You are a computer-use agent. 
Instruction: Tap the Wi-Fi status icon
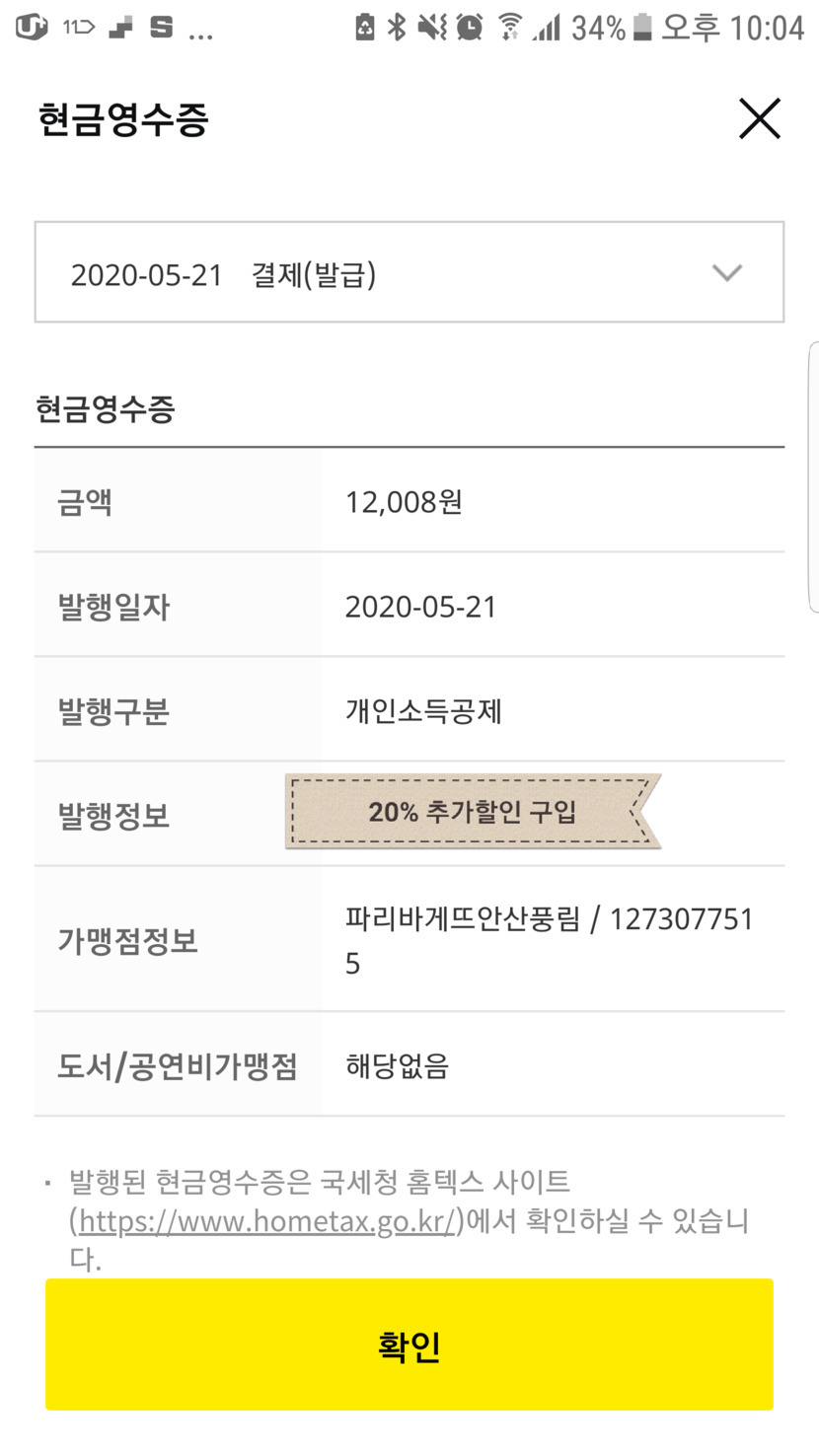[x=509, y=28]
